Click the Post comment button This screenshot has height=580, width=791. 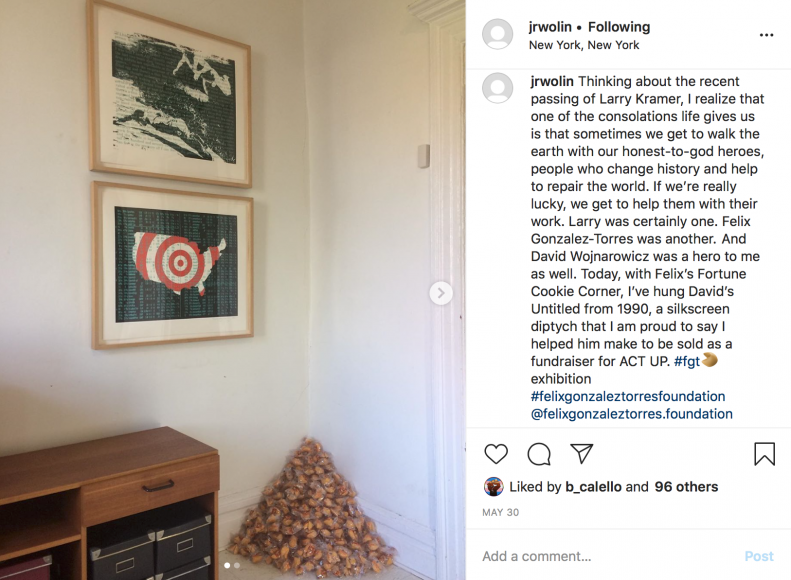(x=759, y=556)
